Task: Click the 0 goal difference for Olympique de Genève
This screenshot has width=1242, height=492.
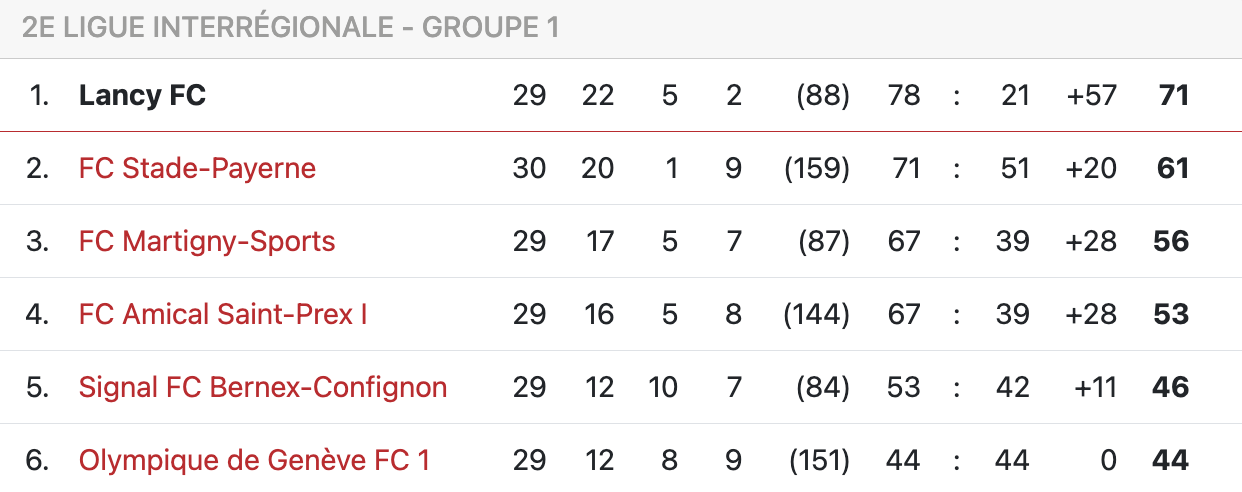Action: click(x=1107, y=460)
